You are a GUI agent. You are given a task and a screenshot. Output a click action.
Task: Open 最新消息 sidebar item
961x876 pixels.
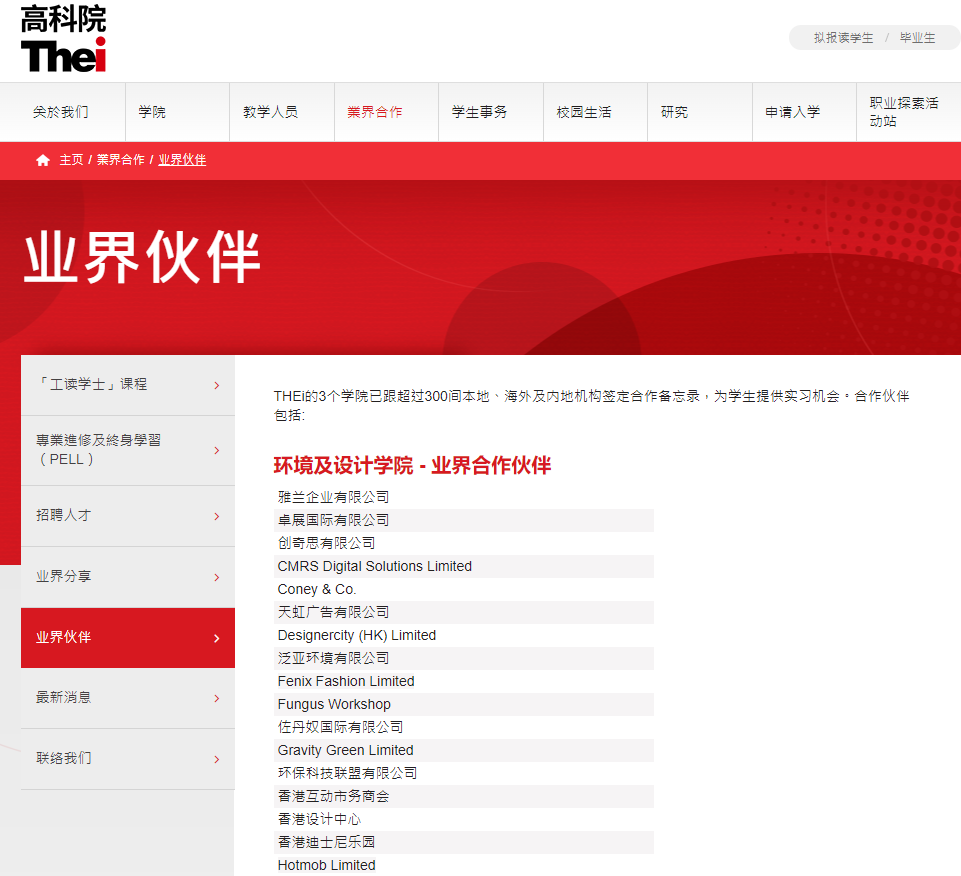[127, 698]
